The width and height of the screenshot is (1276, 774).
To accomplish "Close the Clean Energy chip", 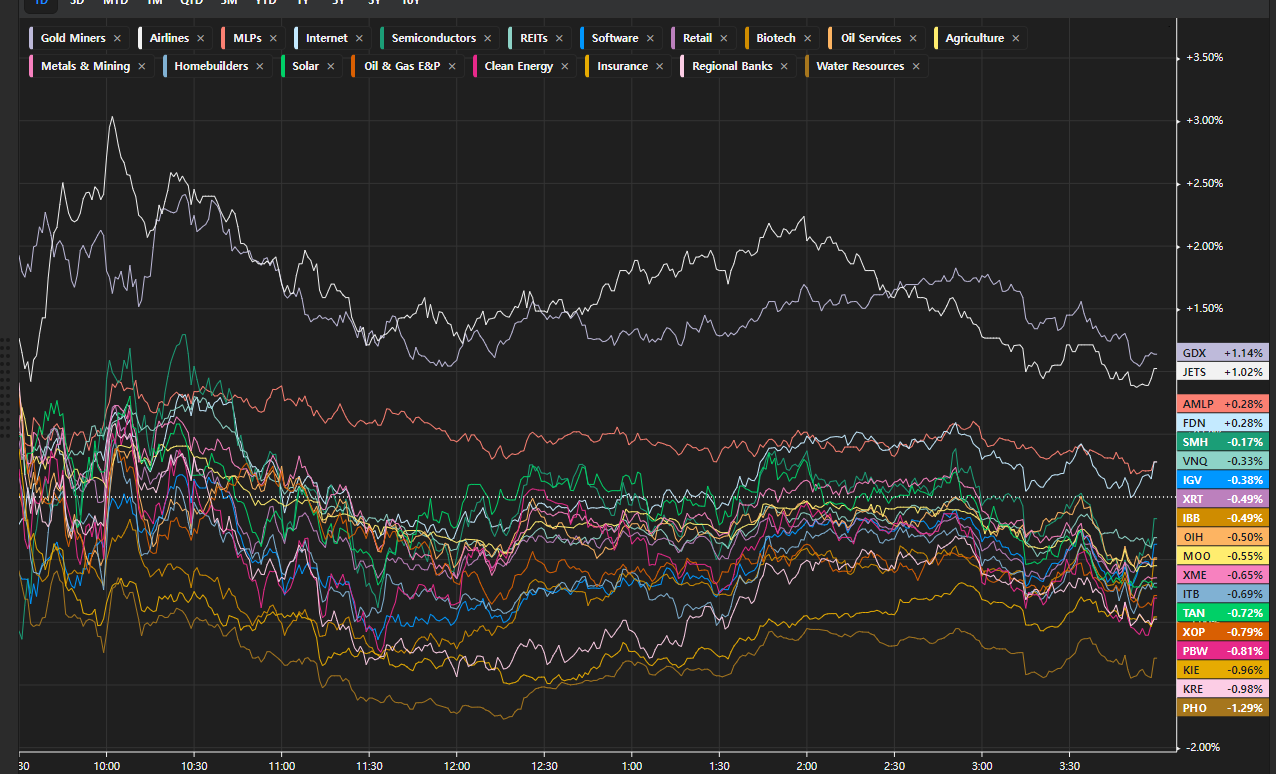I will click(x=565, y=67).
